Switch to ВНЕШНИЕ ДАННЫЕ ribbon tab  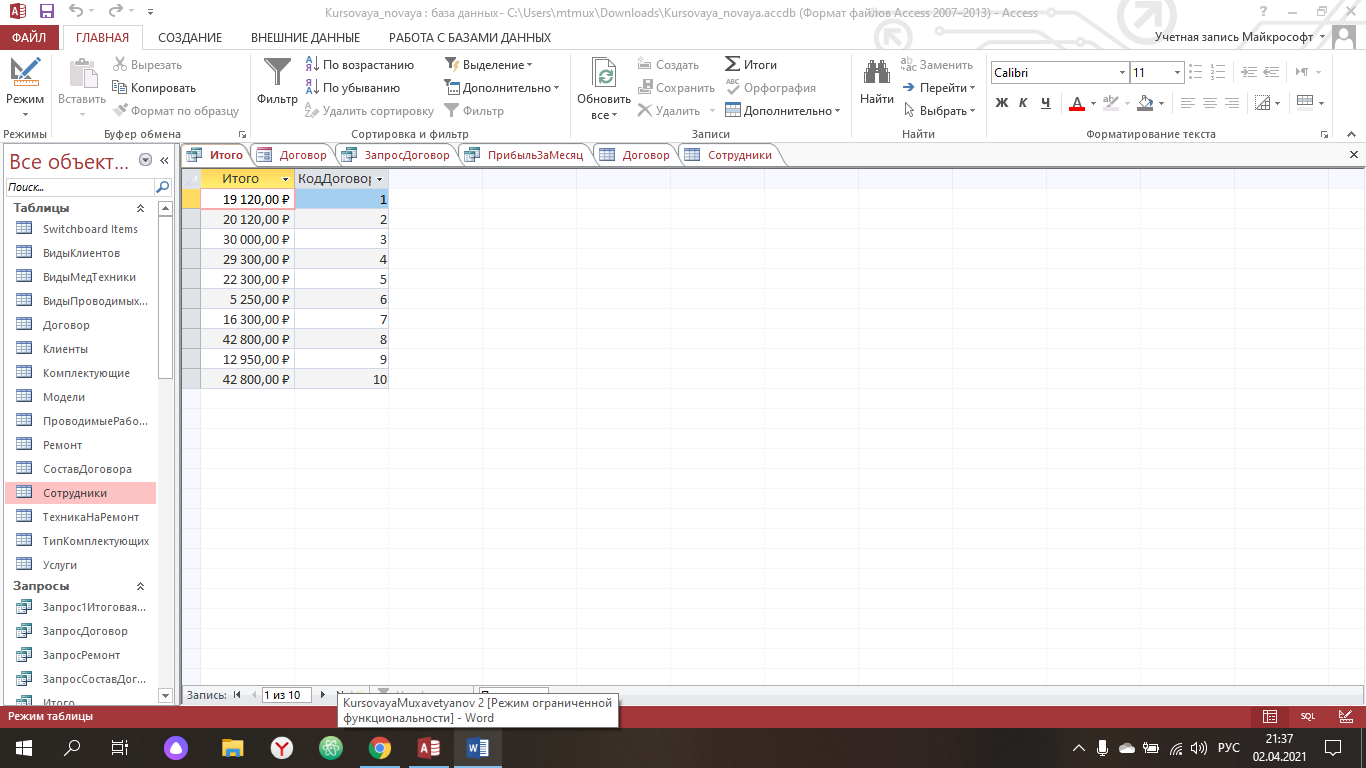point(305,38)
